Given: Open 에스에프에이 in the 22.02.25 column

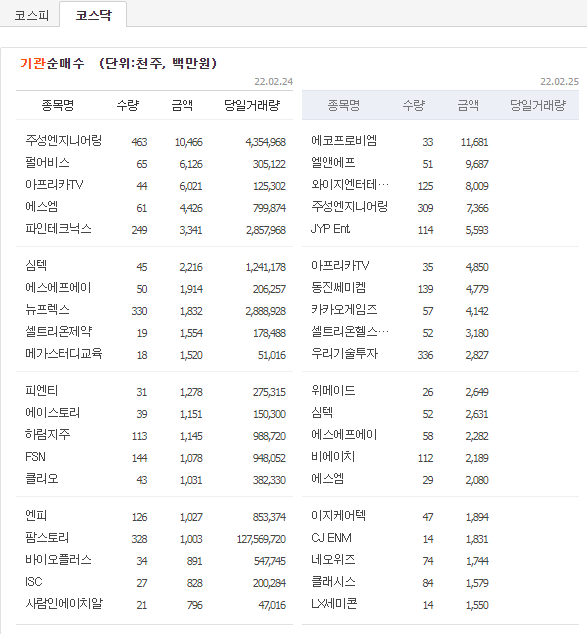Looking at the screenshot, I should 344,435.
